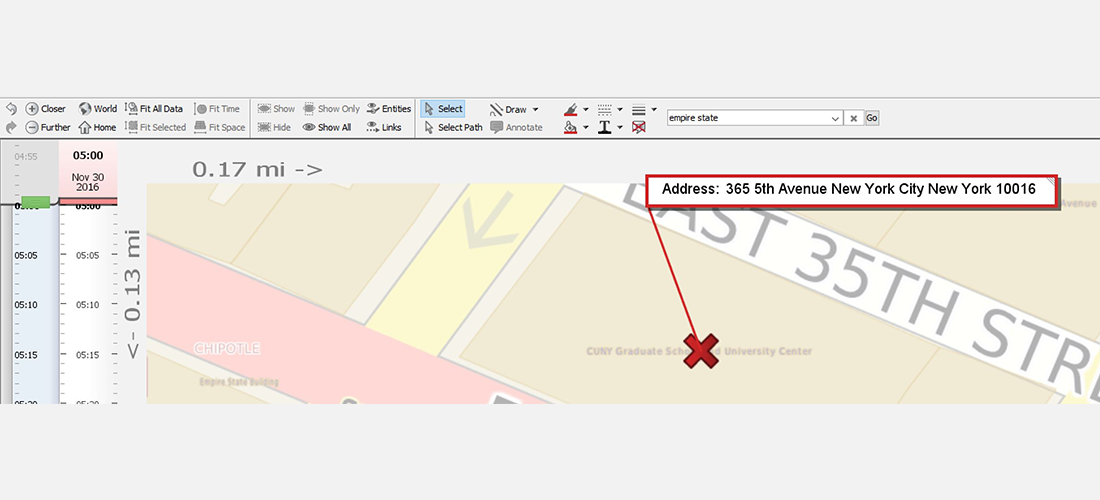This screenshot has width=1100, height=500.
Task: Click the text format T icon
Action: coord(605,127)
